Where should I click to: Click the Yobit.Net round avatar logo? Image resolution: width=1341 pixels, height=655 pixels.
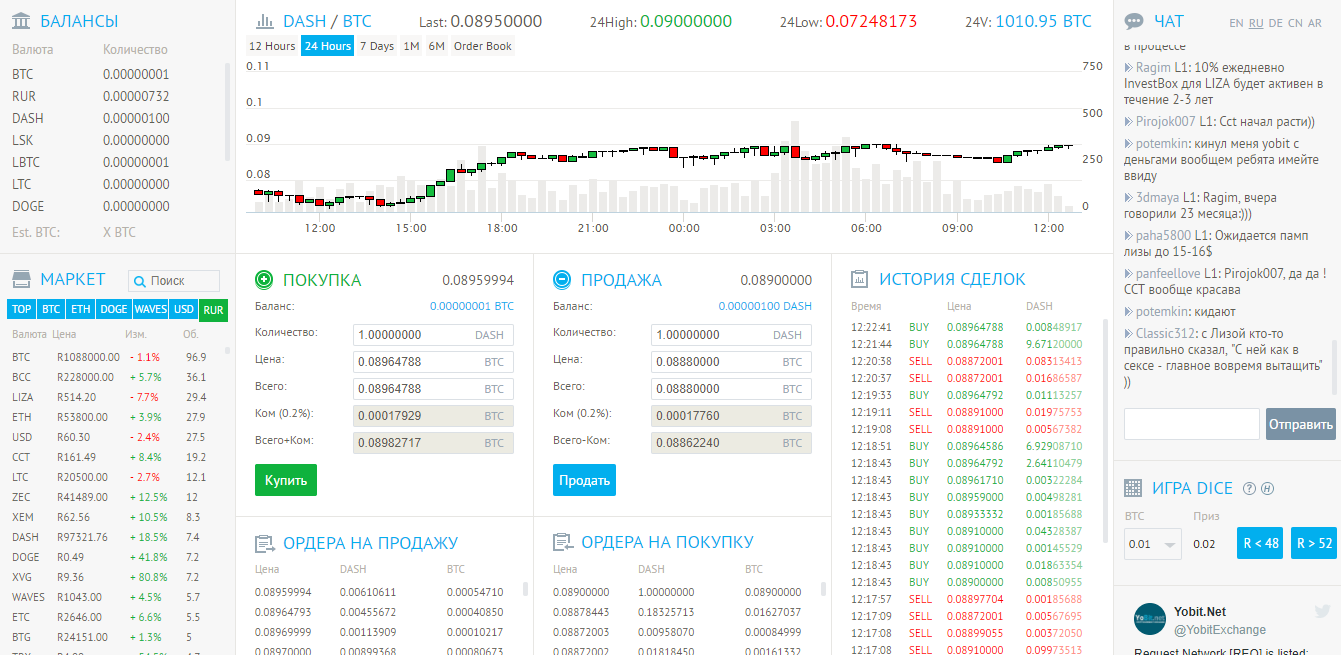click(x=1150, y=619)
